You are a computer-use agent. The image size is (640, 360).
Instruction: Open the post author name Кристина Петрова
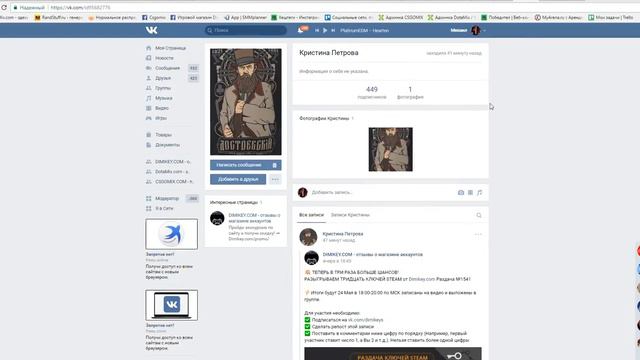[343, 234]
